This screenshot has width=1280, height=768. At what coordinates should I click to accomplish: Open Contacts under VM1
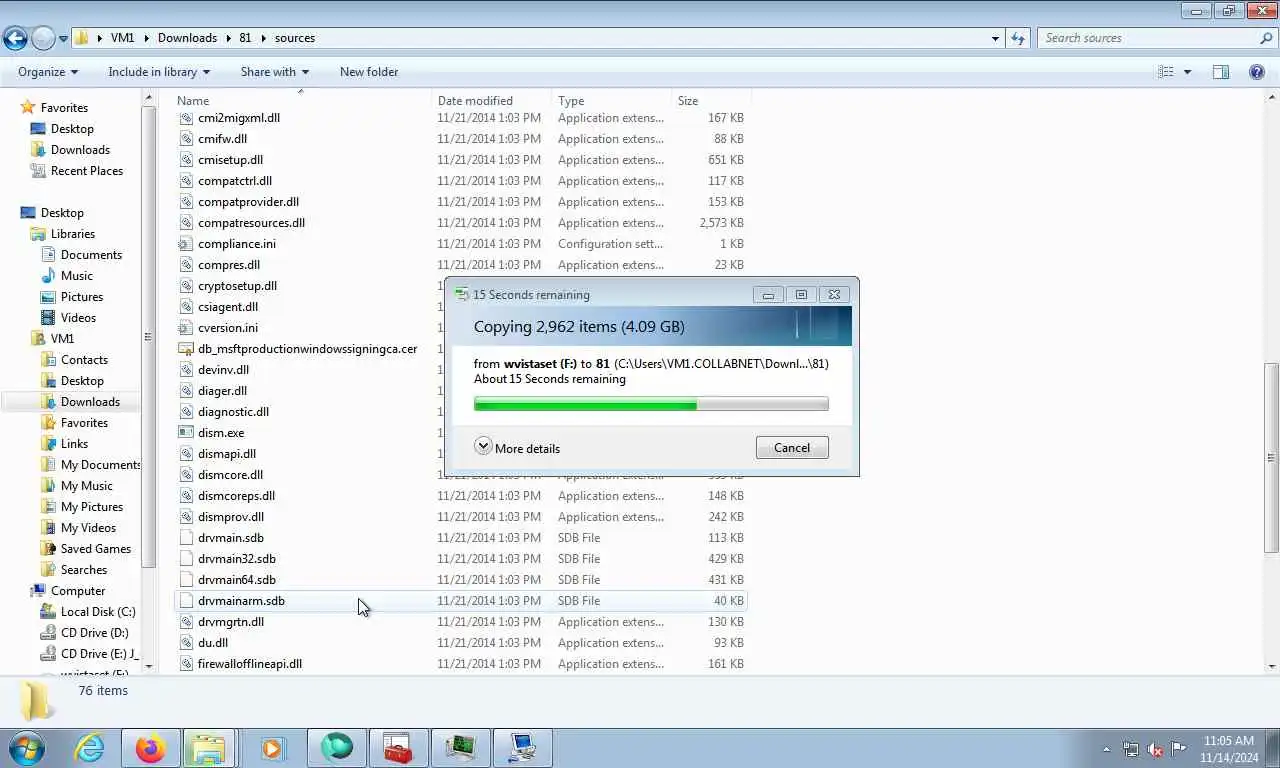(84, 360)
